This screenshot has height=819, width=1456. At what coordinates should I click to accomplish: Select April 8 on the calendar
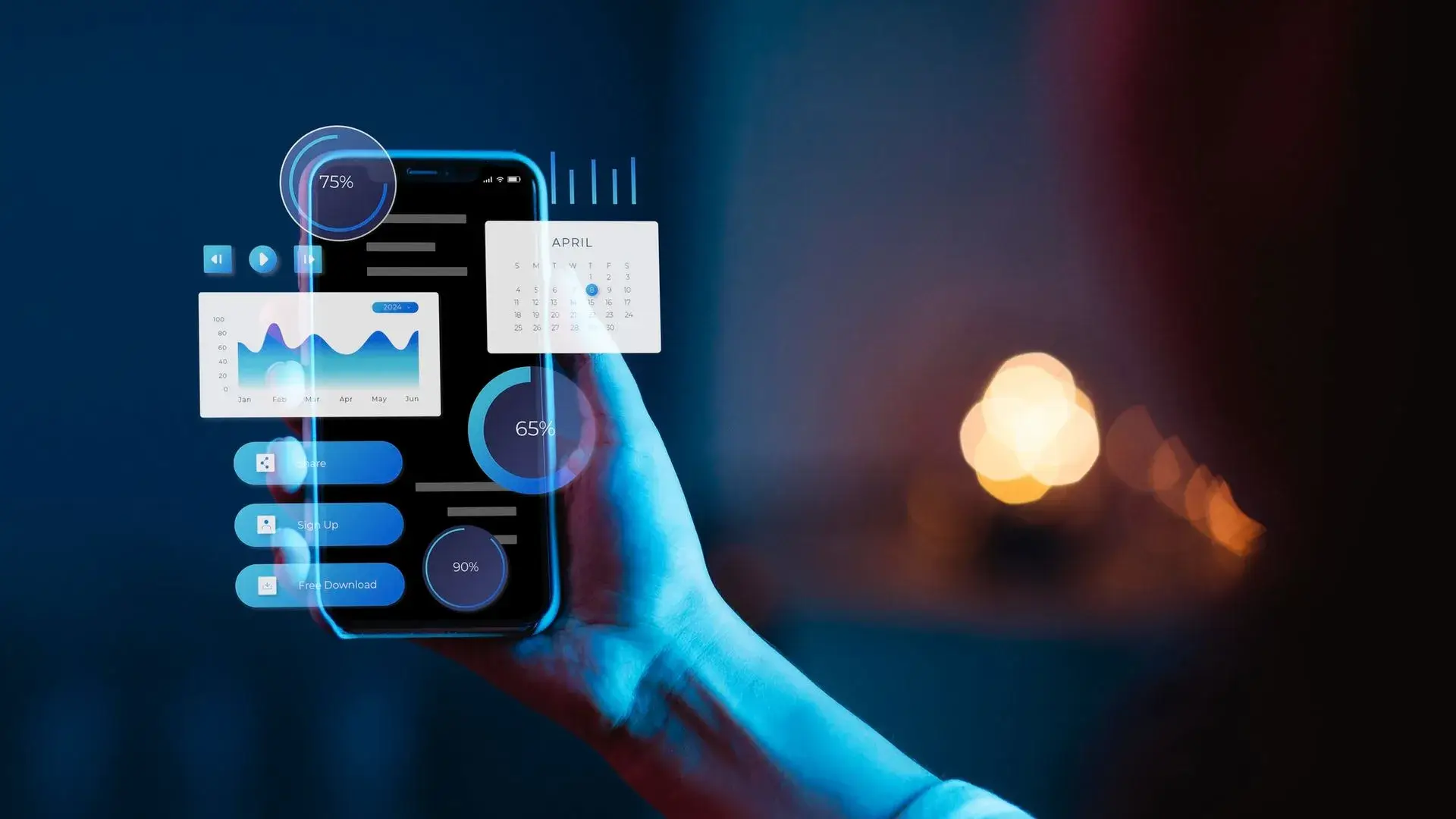coord(591,289)
